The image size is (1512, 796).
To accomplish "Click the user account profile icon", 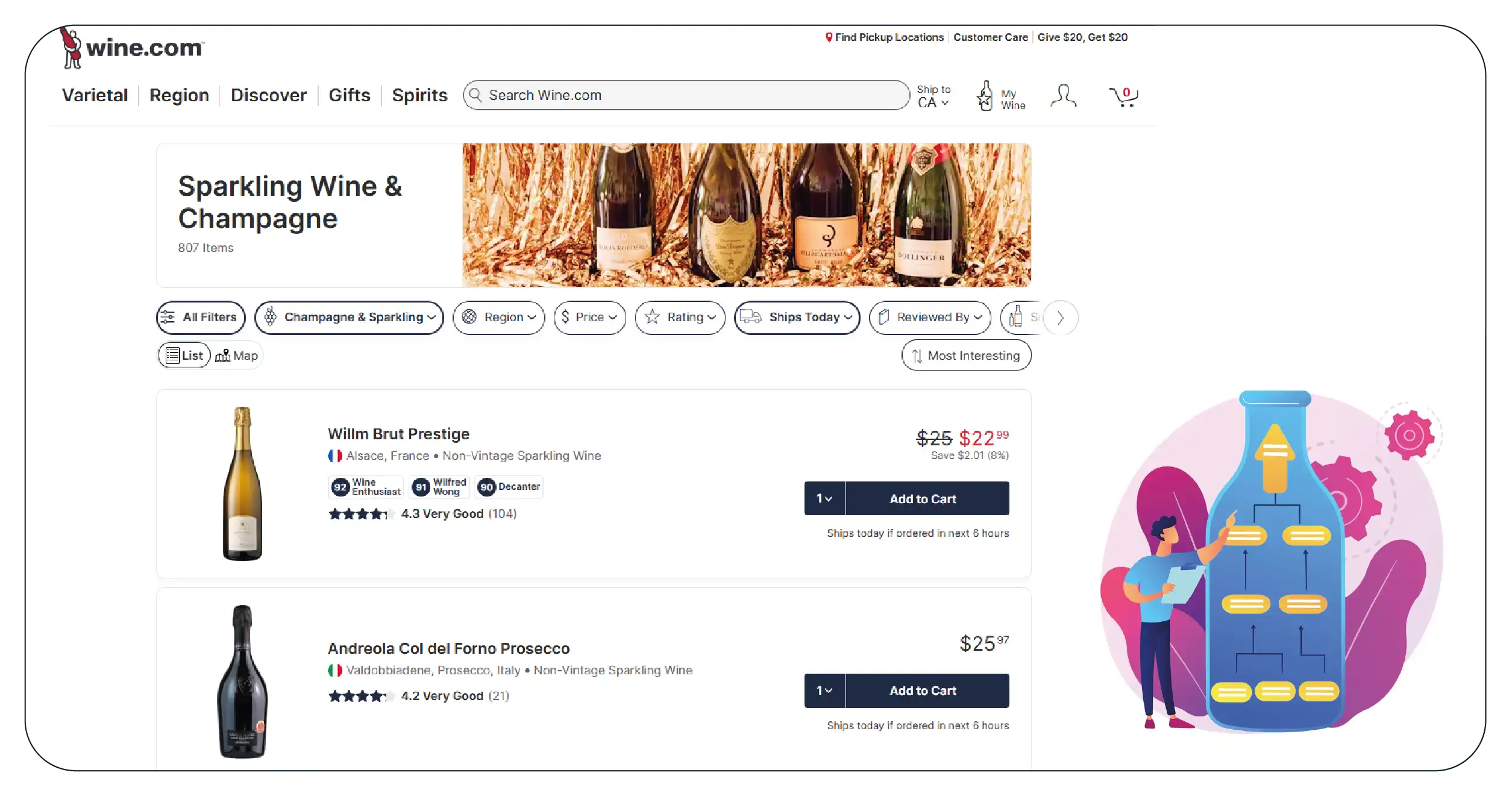I will [x=1063, y=96].
